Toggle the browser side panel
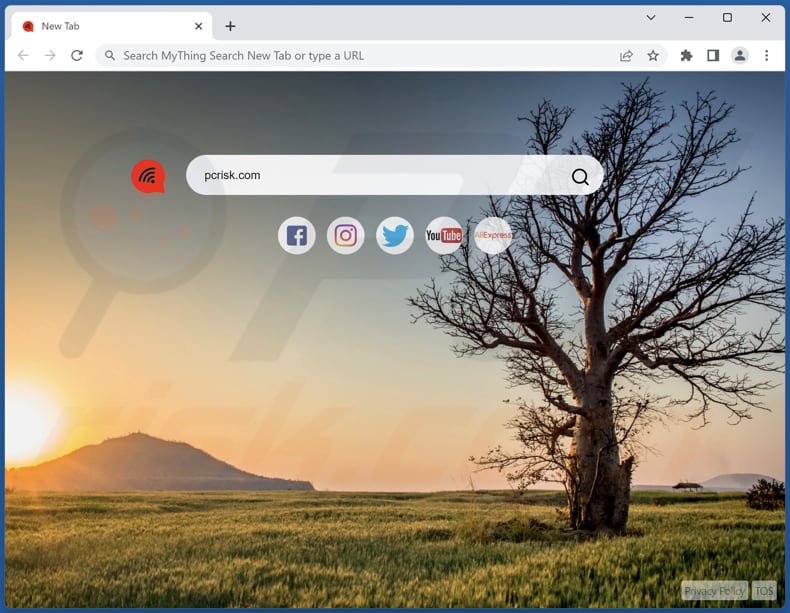790x613 pixels. (x=713, y=56)
